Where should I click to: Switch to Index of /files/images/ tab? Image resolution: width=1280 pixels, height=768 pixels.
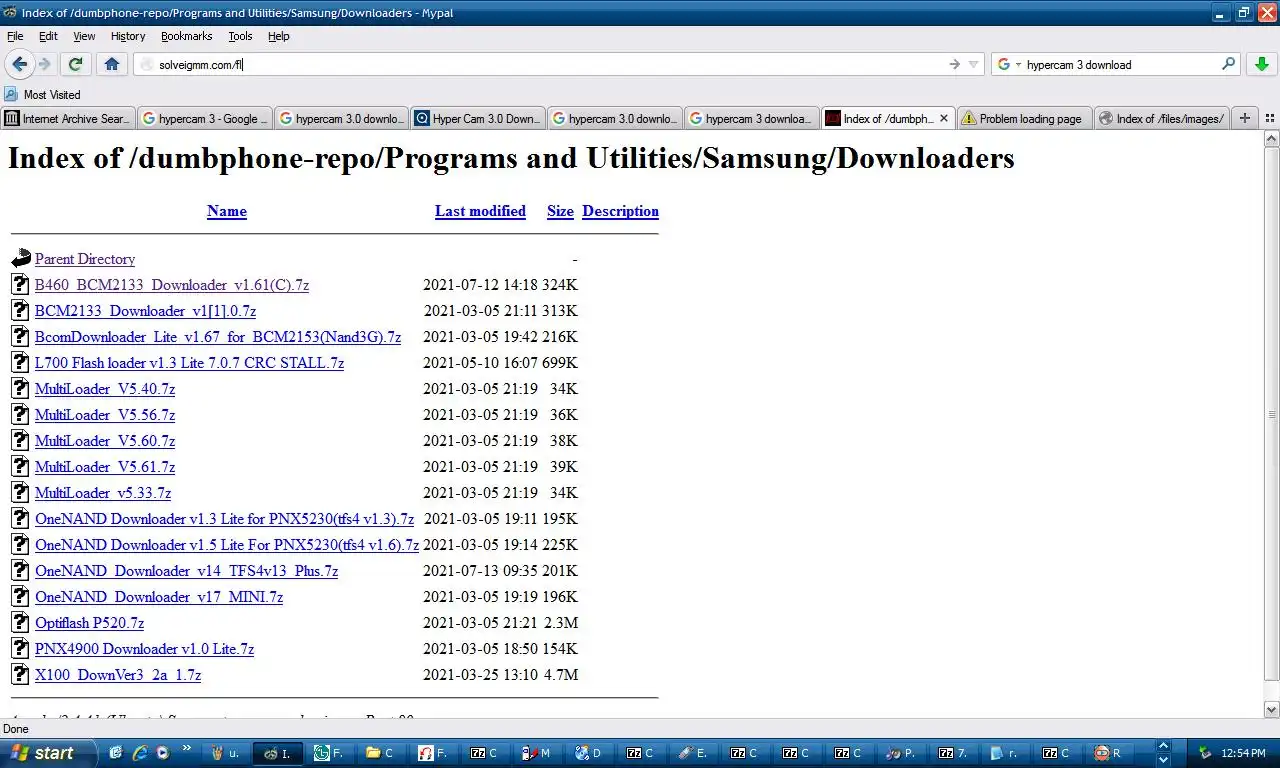tap(1161, 118)
